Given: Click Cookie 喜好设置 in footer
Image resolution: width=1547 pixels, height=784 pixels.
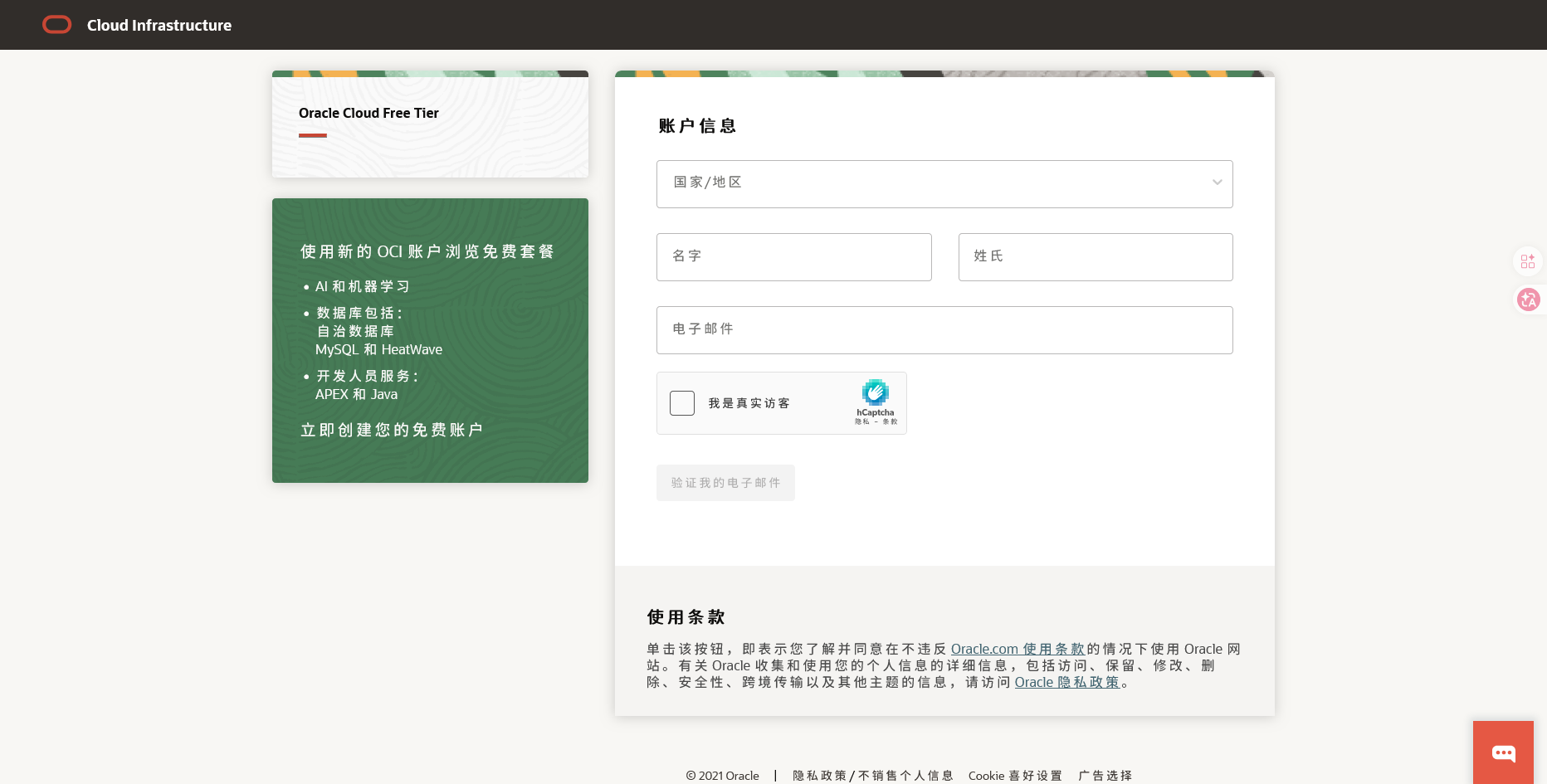Looking at the screenshot, I should click(x=1015, y=776).
